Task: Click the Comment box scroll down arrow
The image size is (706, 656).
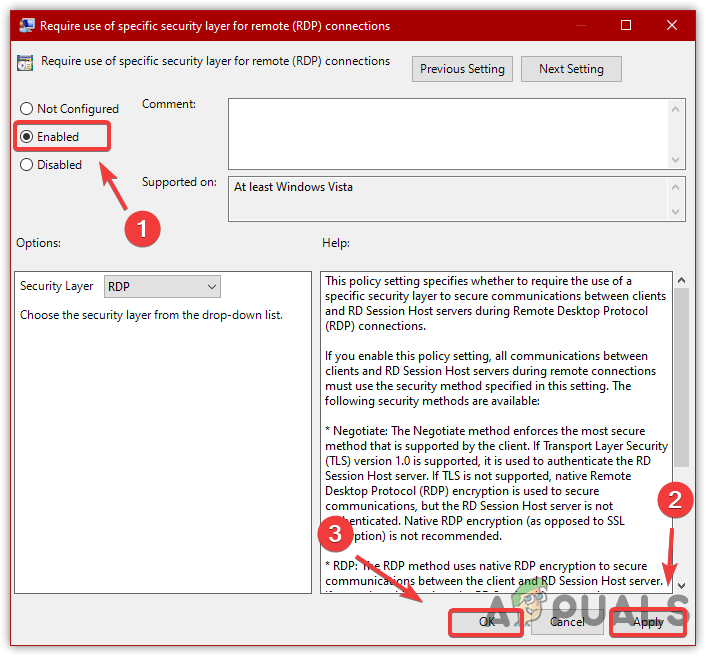Action: (x=675, y=159)
